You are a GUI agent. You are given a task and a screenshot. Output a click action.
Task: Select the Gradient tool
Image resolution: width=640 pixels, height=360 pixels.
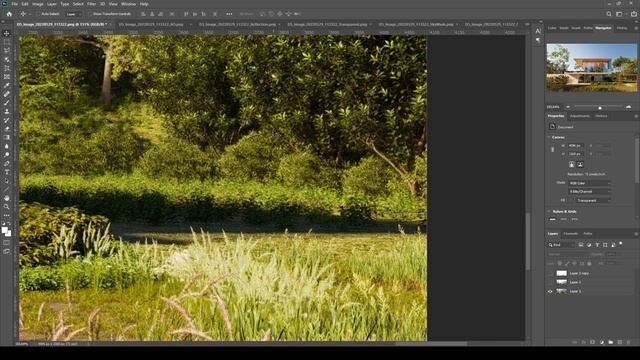coord(7,138)
